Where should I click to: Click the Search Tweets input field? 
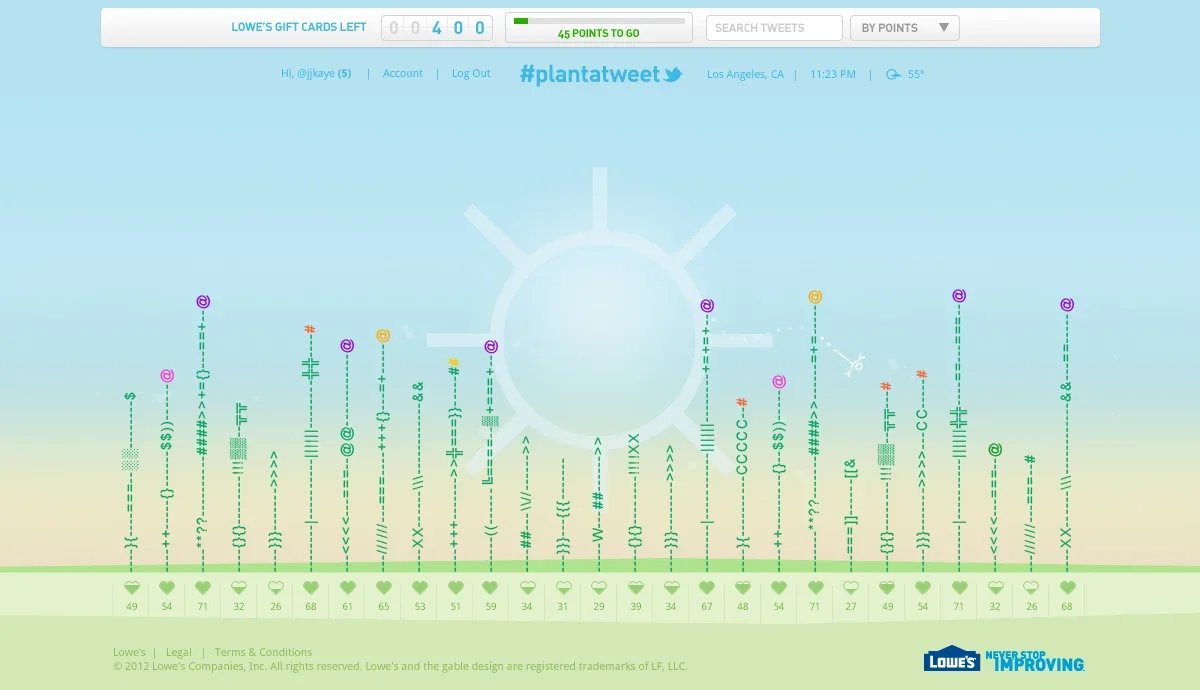(774, 28)
